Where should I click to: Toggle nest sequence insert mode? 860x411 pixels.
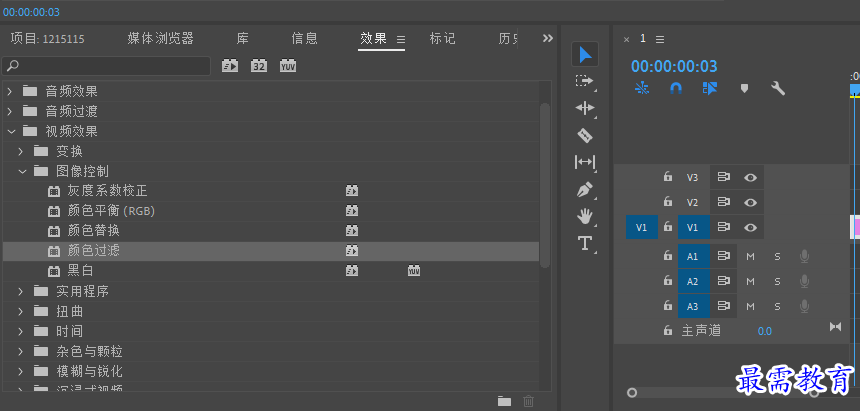tap(642, 88)
